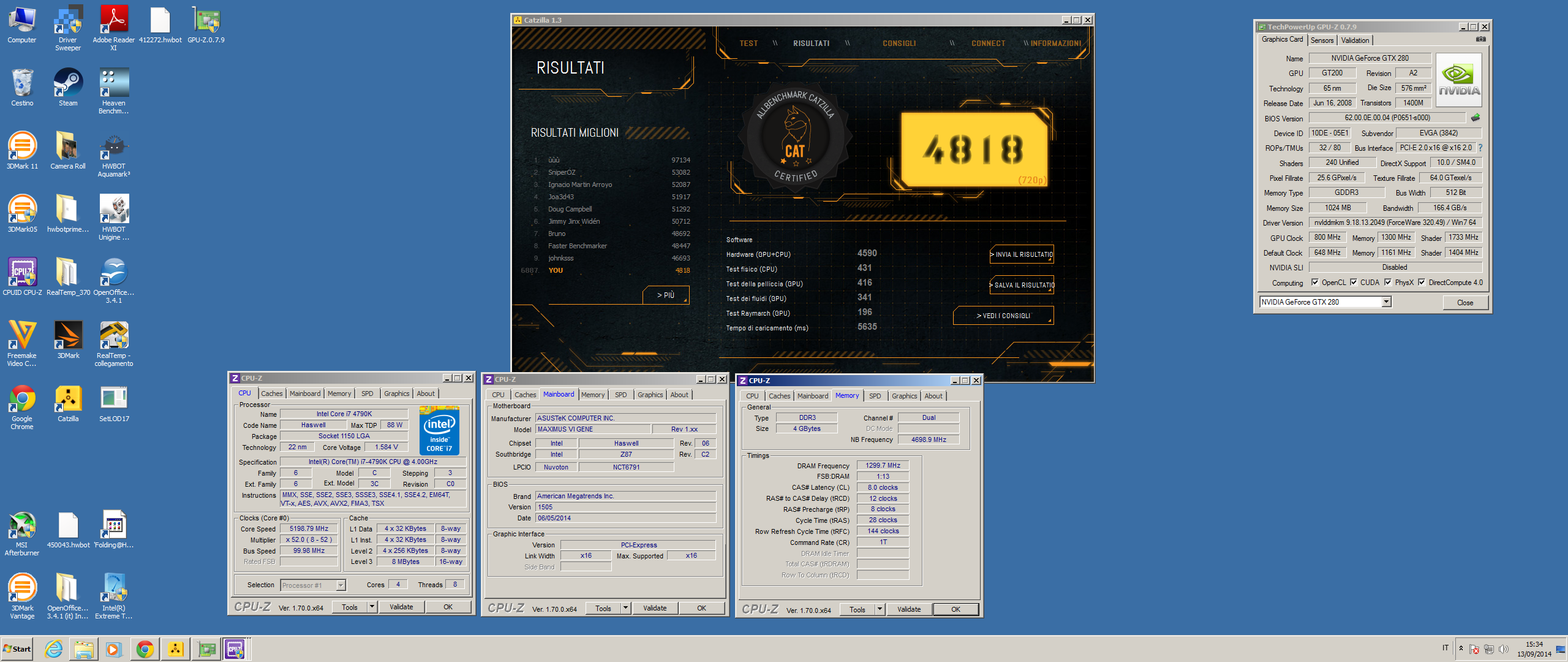Launch Catzilla desktop shortcut
Image resolution: width=1568 pixels, height=662 pixels.
(x=68, y=403)
